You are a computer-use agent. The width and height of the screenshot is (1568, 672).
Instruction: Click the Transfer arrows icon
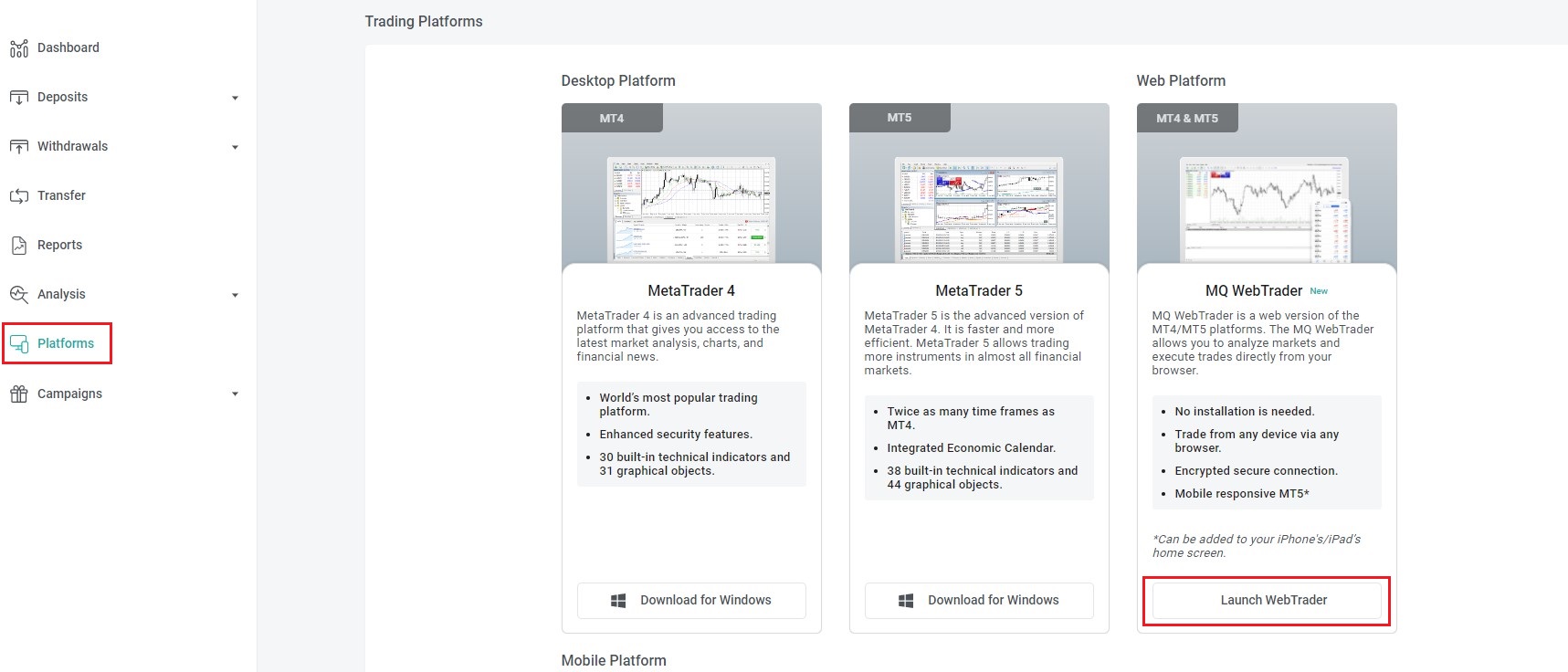click(19, 196)
